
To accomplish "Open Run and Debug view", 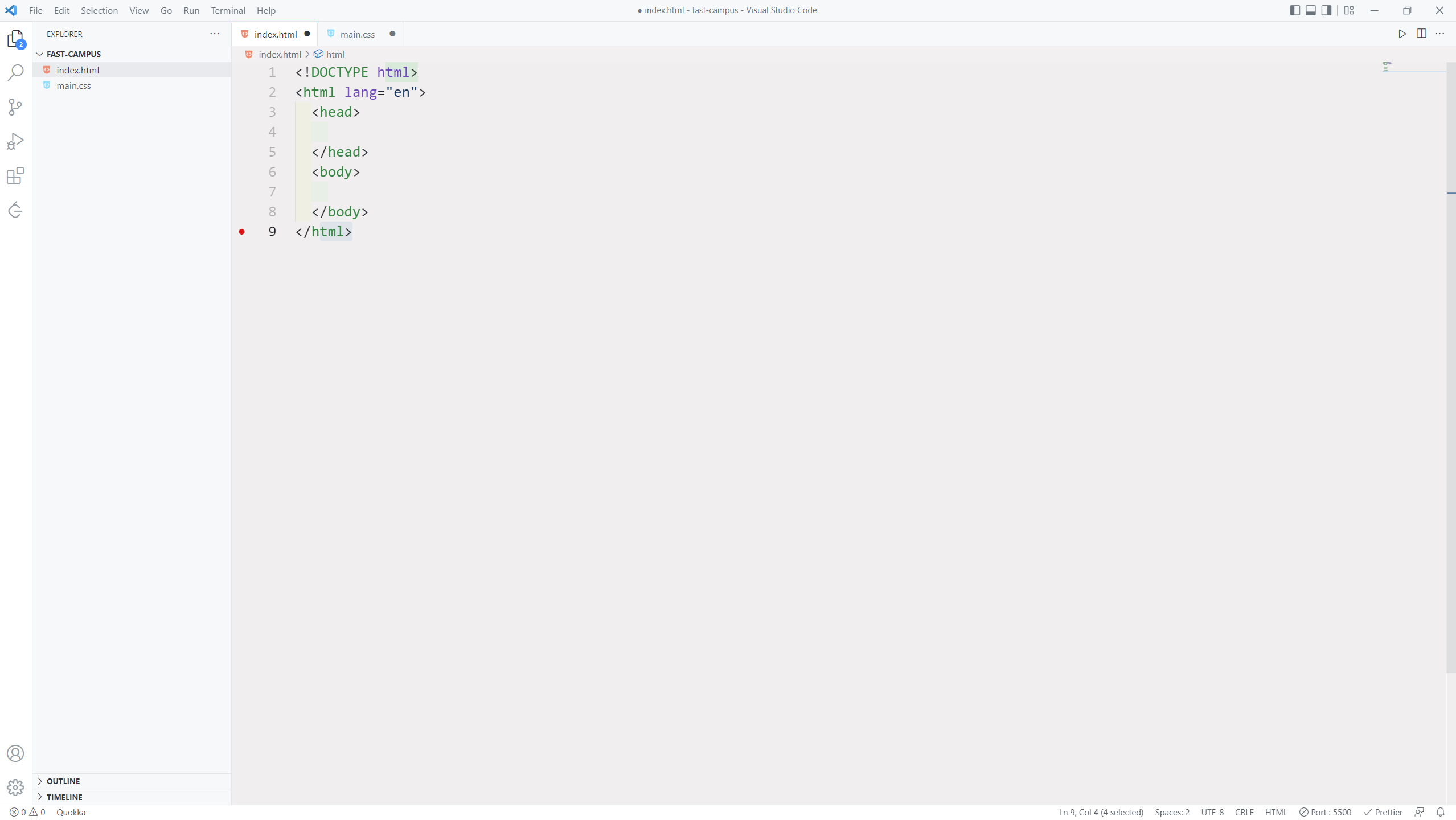I will [16, 141].
